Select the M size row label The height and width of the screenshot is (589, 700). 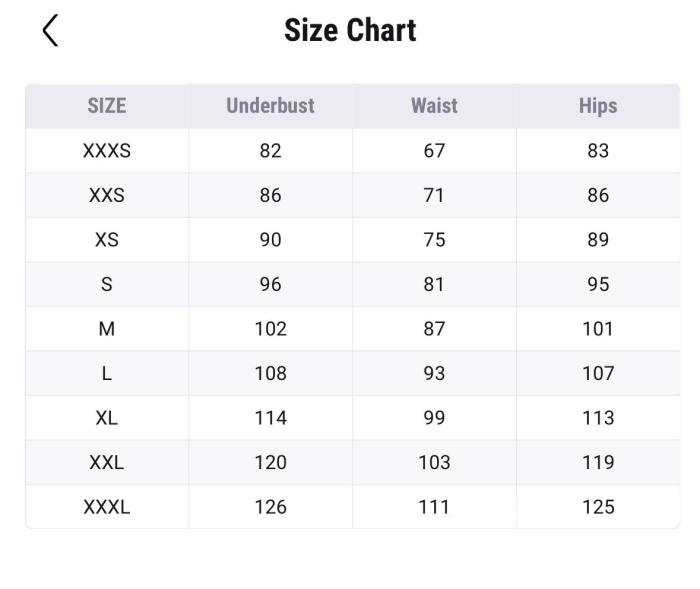[x=107, y=329]
